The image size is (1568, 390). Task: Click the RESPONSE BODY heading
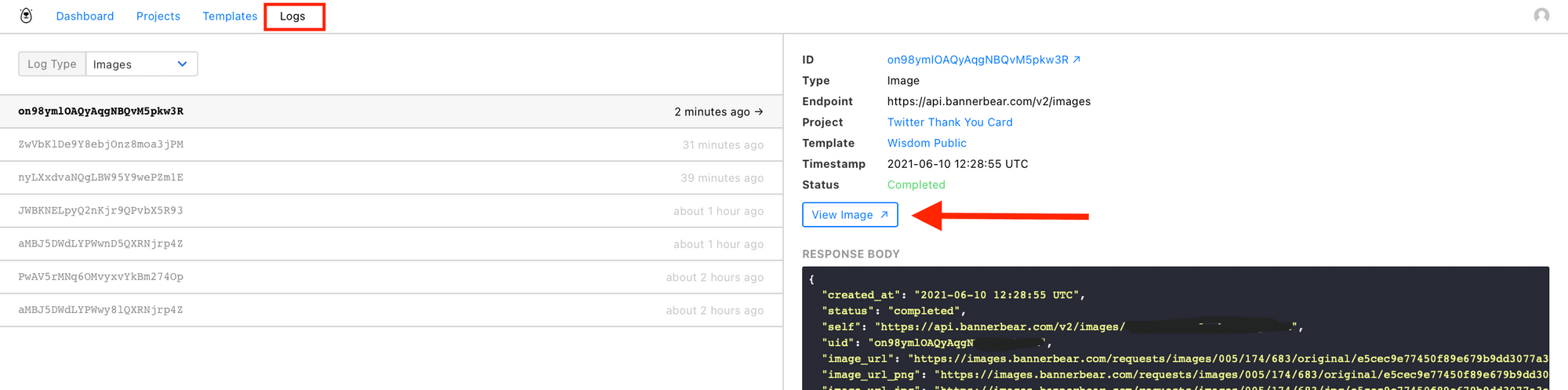[851, 254]
